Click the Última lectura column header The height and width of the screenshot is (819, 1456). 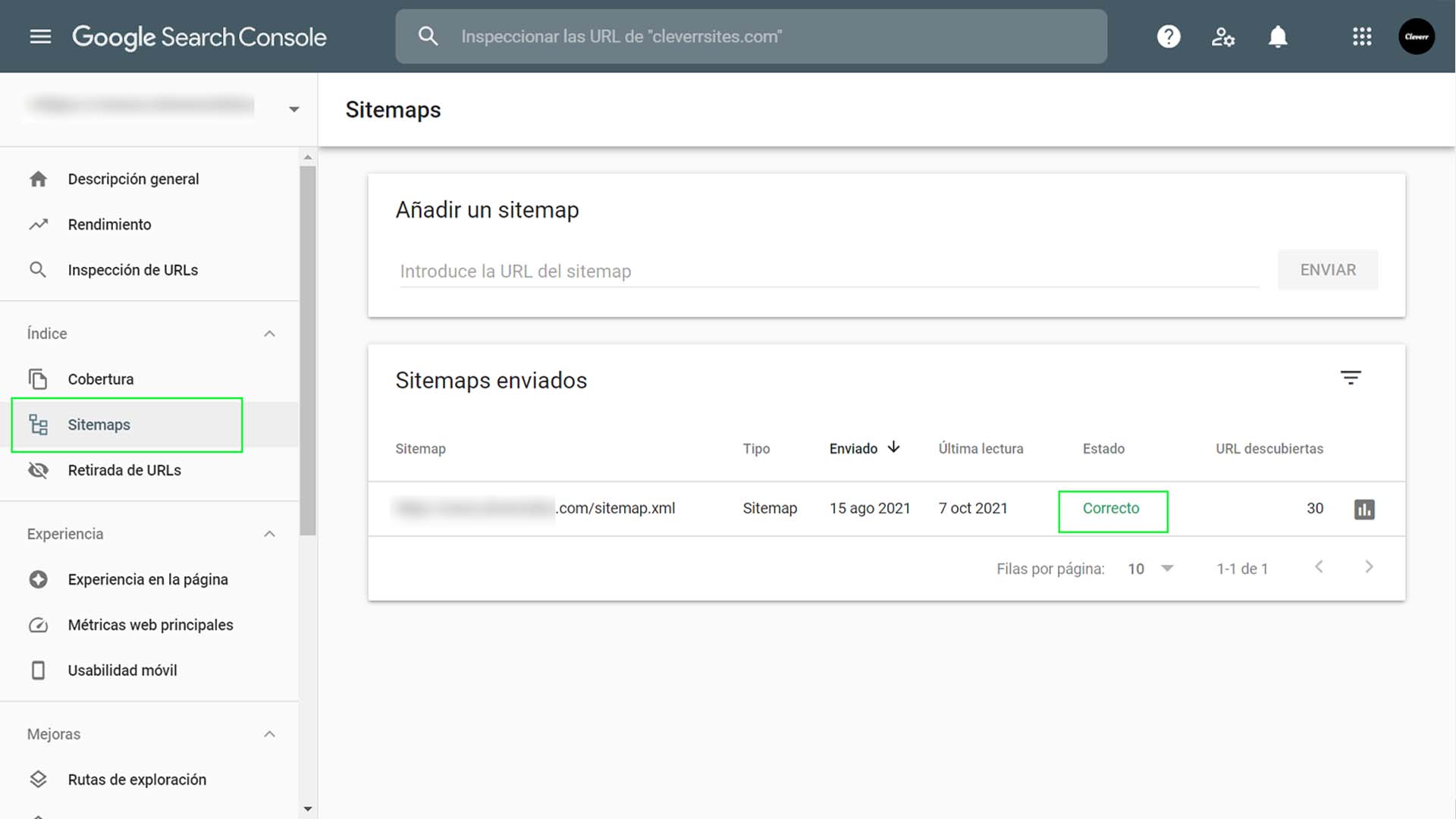981,449
